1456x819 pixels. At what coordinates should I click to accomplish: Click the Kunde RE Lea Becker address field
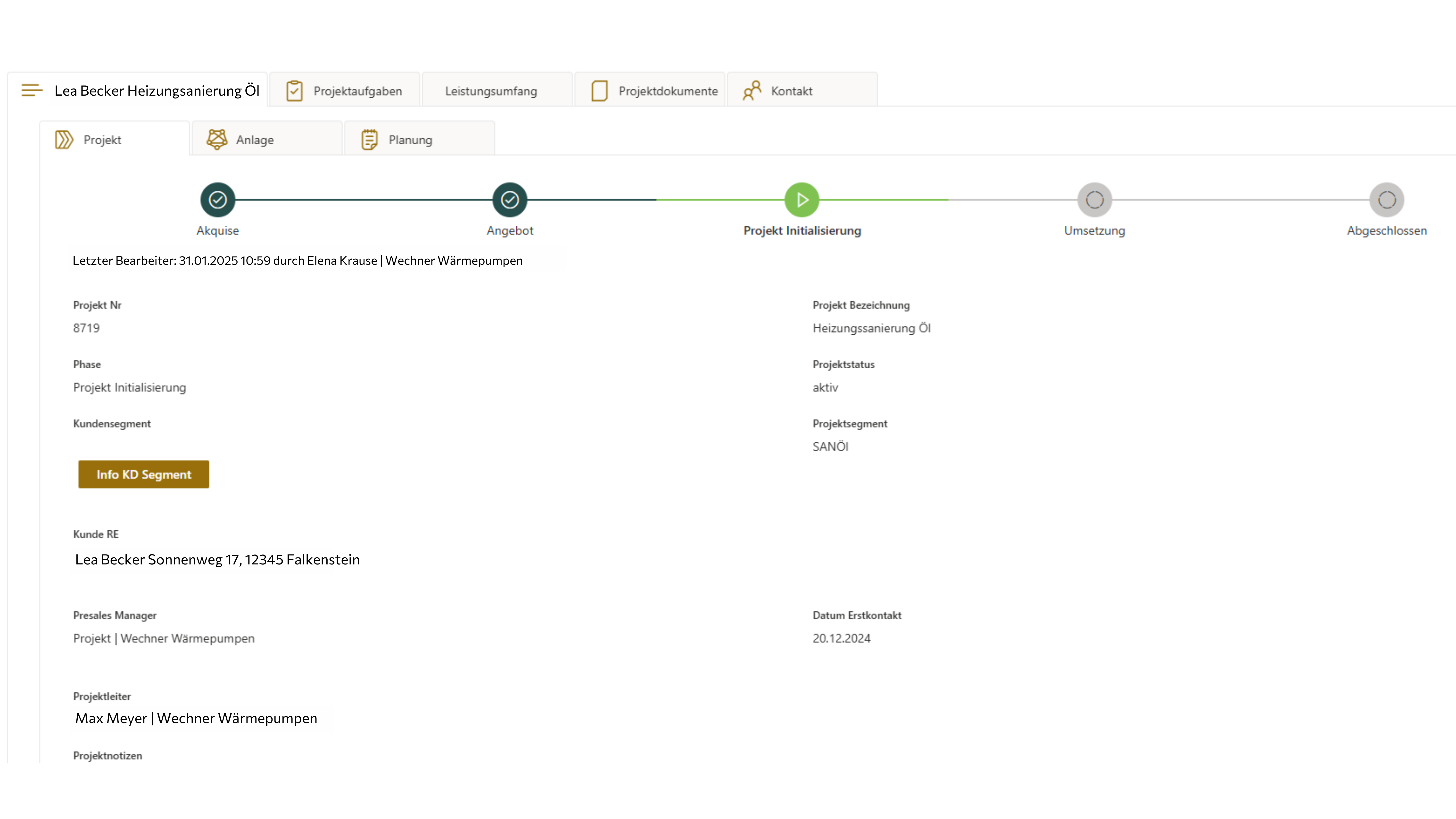pos(217,560)
